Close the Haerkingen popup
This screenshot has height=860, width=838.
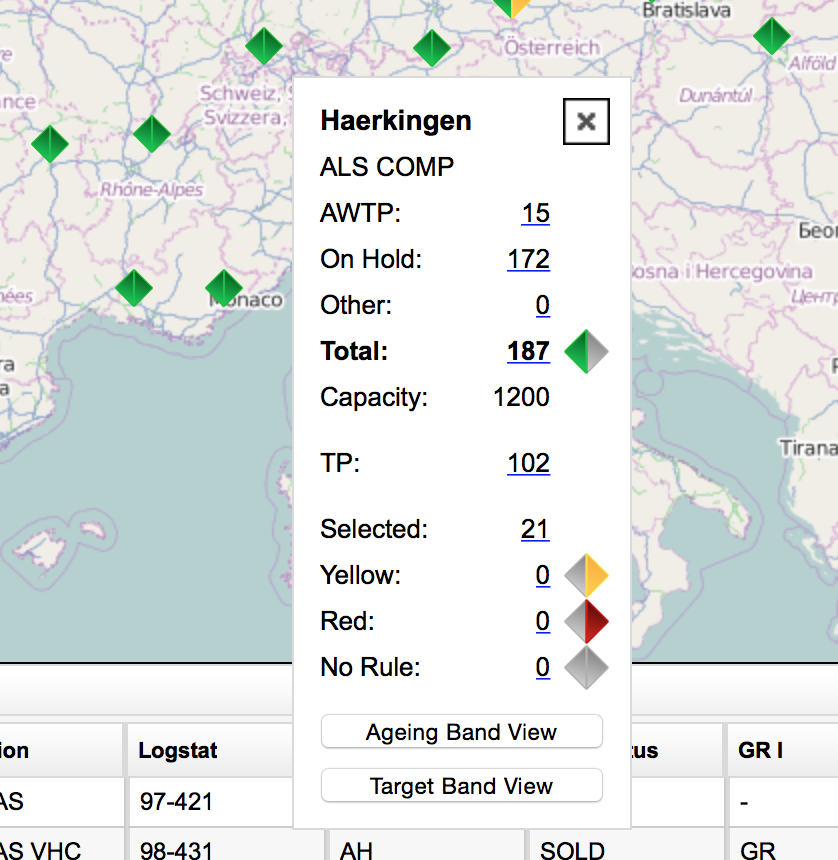(x=586, y=122)
